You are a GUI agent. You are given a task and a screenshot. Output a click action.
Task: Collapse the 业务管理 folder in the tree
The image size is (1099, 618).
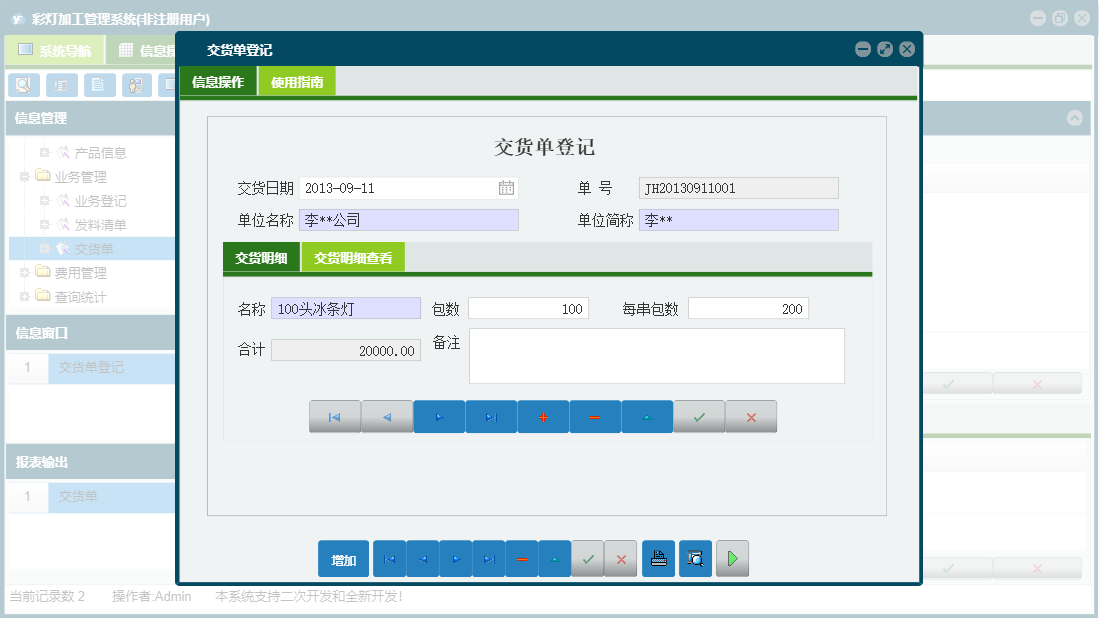coord(23,176)
